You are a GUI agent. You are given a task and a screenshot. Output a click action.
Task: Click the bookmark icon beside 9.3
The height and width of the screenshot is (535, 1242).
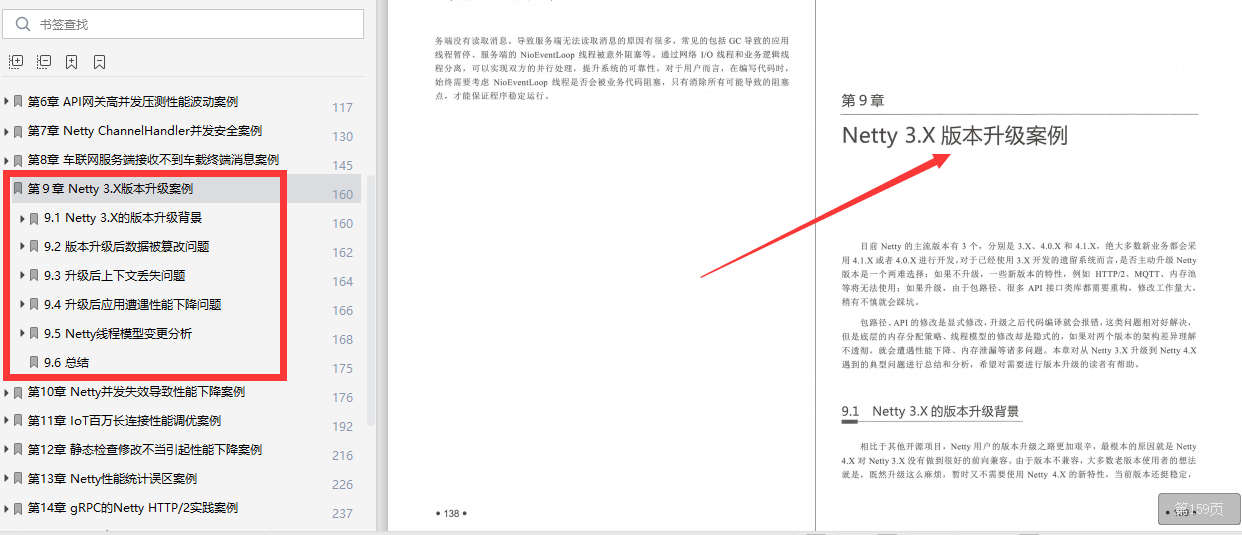(34, 276)
